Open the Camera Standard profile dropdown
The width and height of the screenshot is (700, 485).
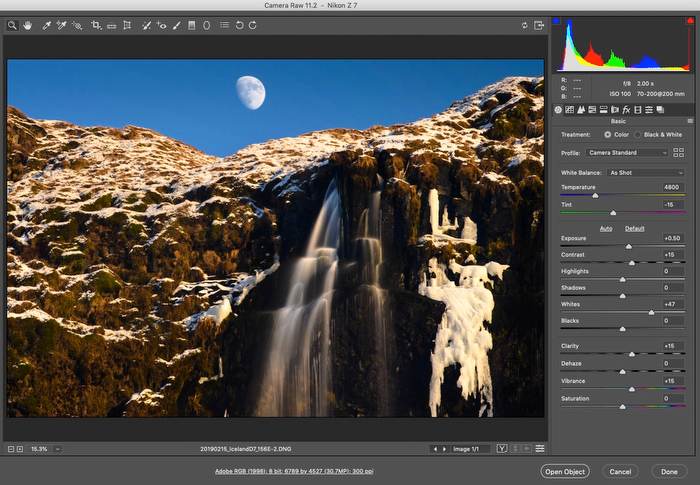627,153
